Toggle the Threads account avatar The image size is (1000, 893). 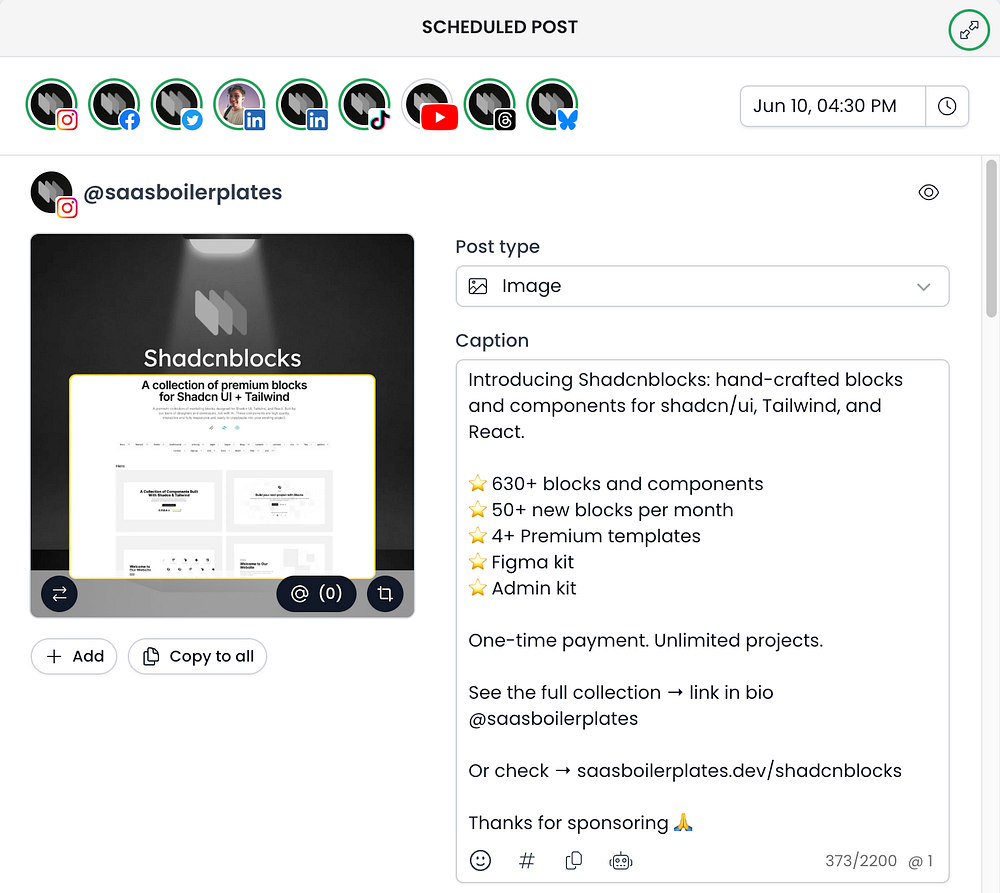pyautogui.click(x=489, y=105)
